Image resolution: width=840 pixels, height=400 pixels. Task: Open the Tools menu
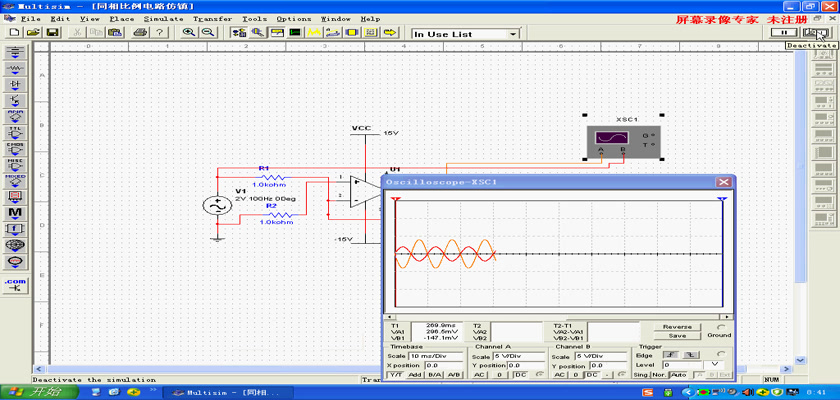(254, 19)
